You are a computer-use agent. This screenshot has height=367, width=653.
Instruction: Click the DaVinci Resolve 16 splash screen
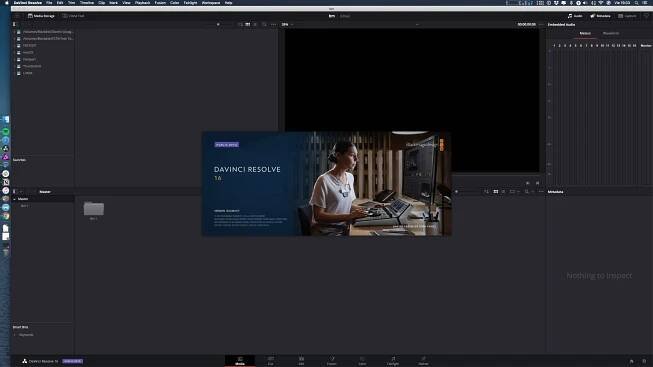[x=326, y=184]
